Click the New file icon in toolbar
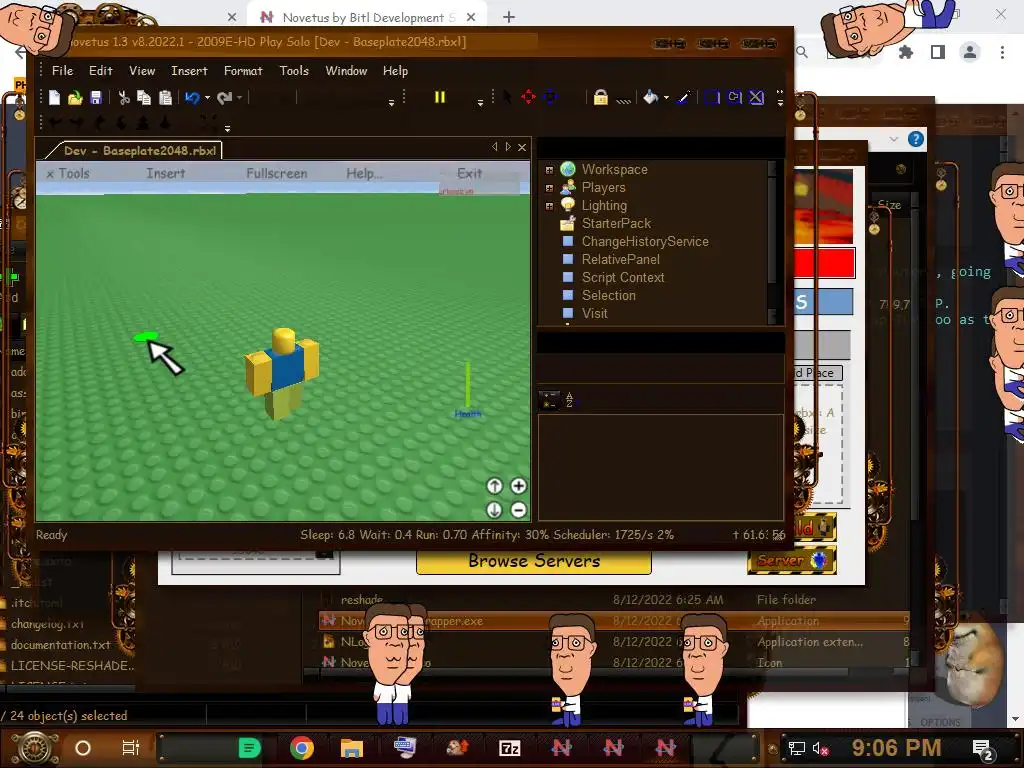This screenshot has height=768, width=1024. (54, 98)
